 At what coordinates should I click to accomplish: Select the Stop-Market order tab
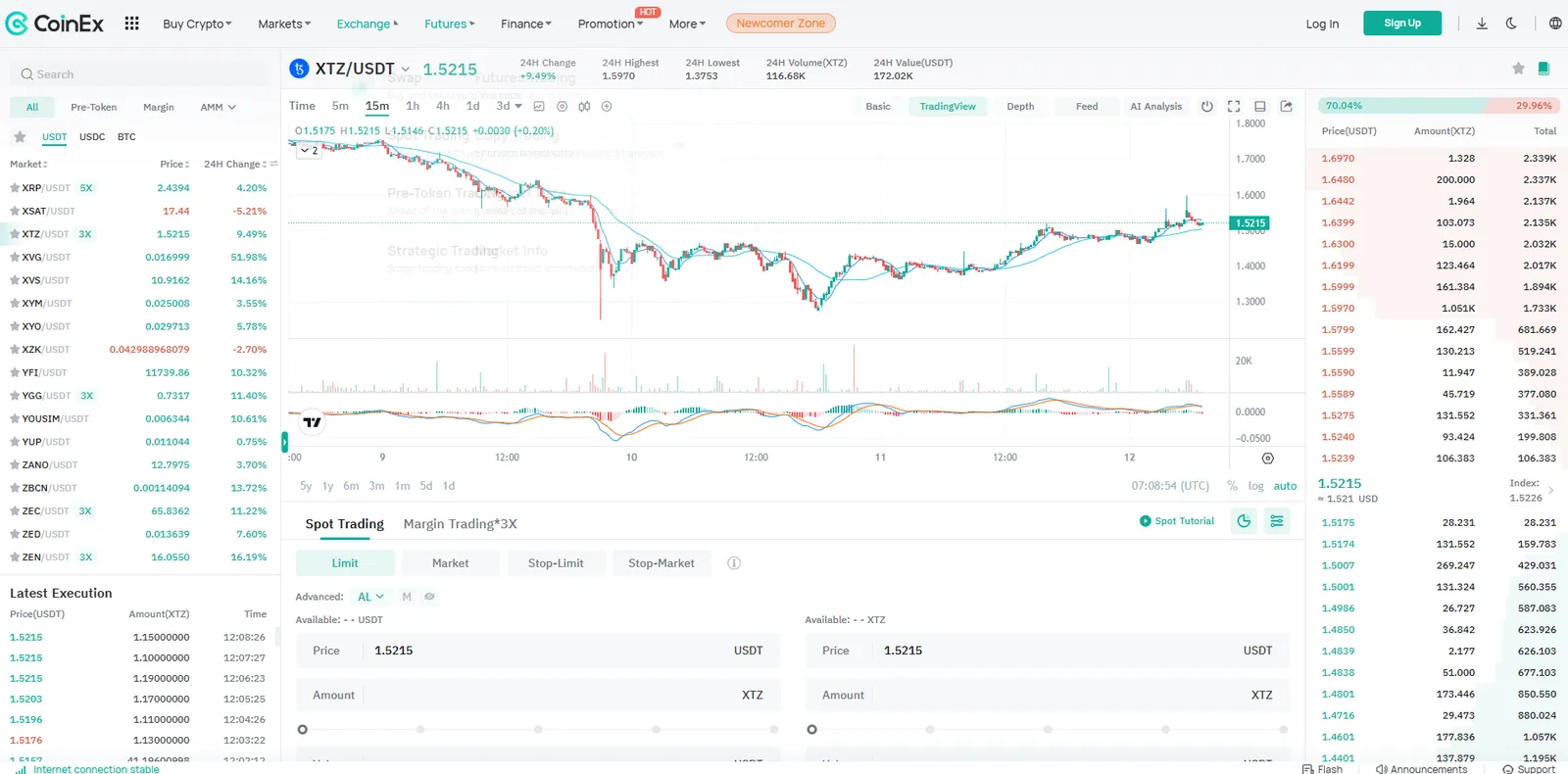[x=661, y=563]
